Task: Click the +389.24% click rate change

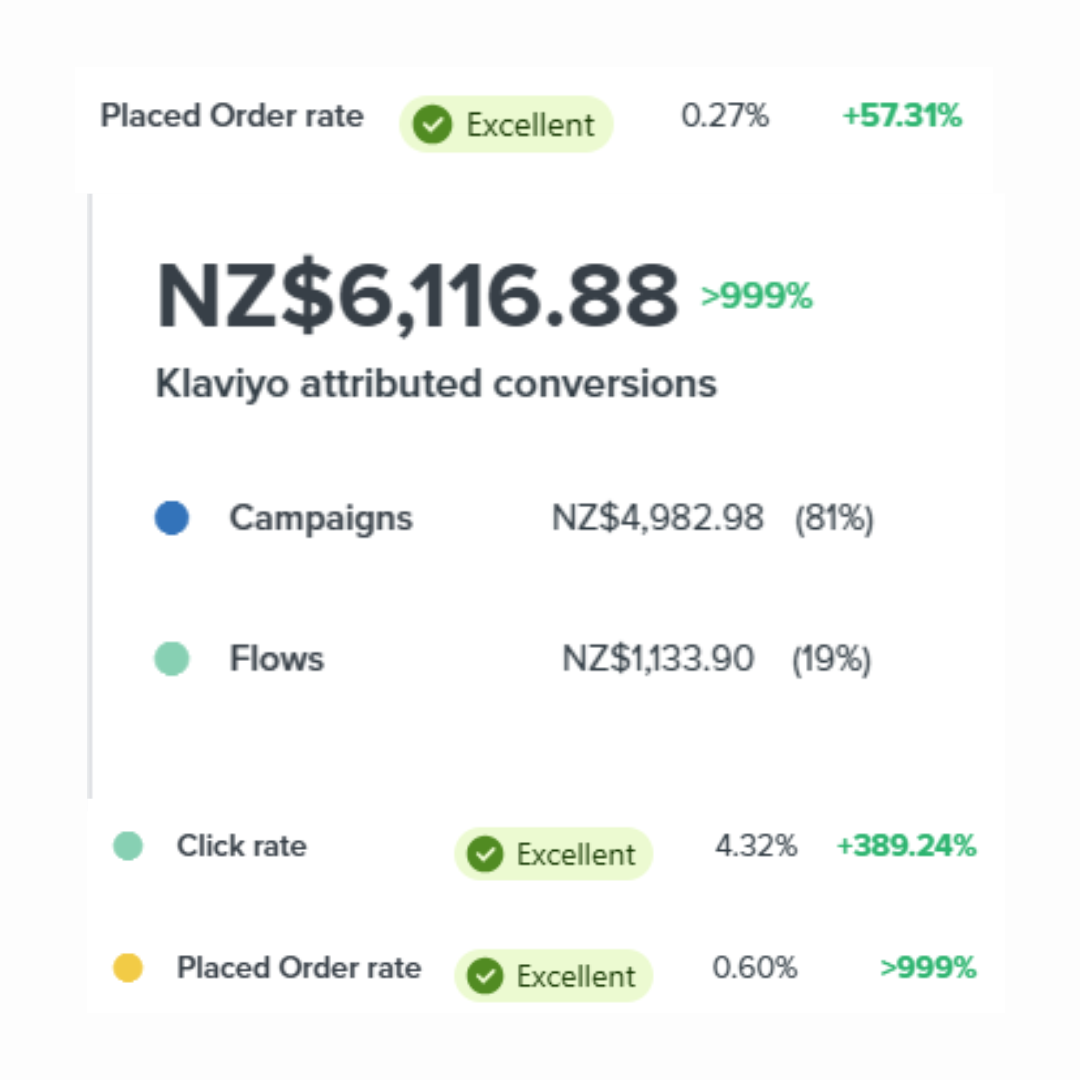Action: [x=905, y=846]
